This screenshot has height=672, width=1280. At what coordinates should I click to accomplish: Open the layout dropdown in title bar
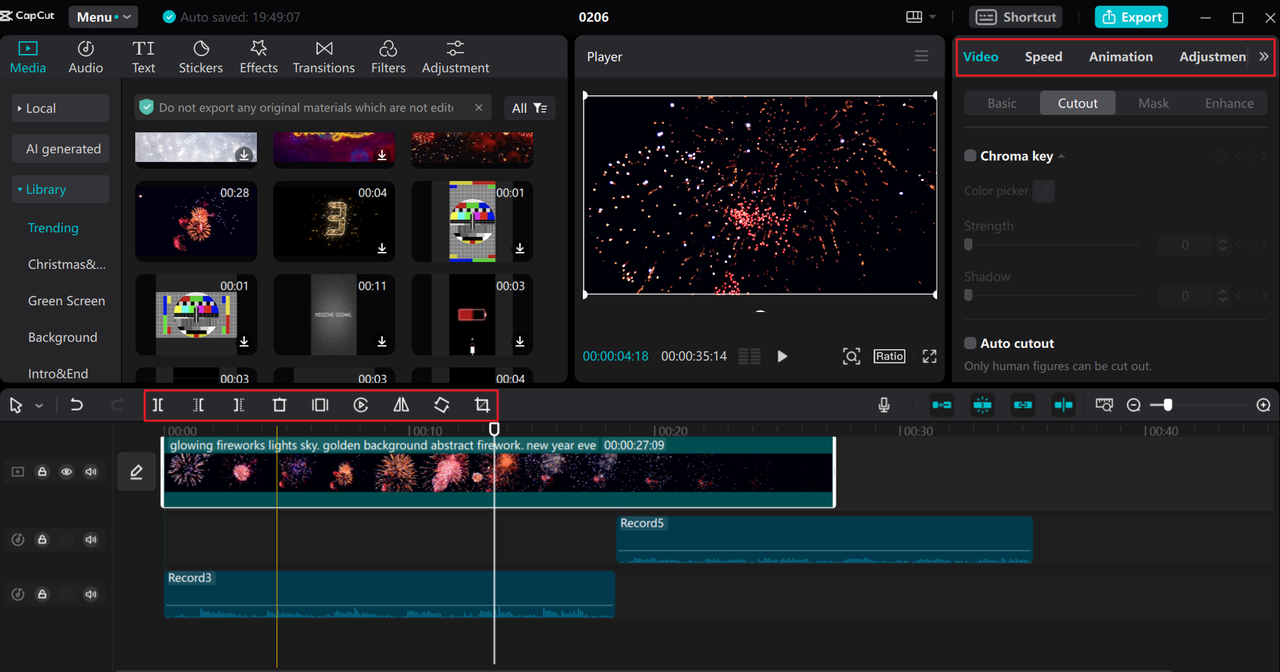(x=921, y=17)
